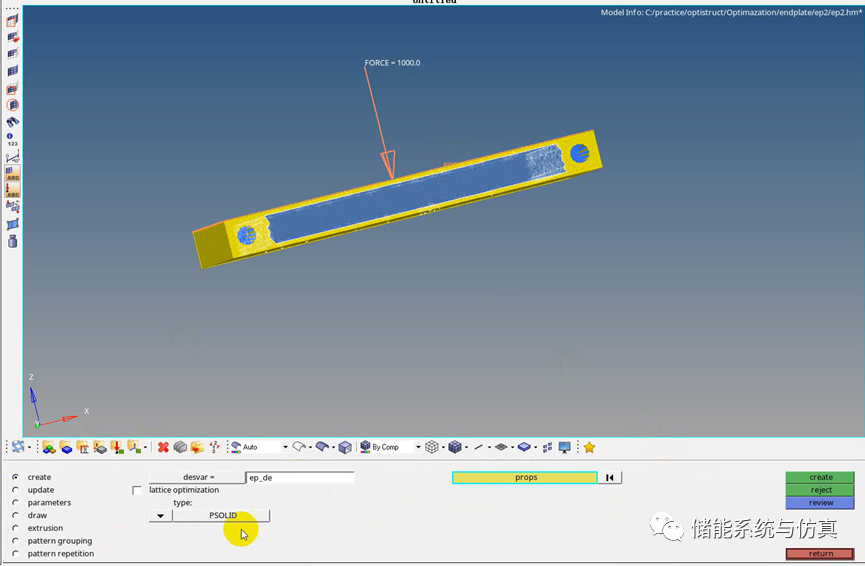
Task: Expand the collector icon group dropdown arrow
Action: pyautogui.click(x=145, y=447)
